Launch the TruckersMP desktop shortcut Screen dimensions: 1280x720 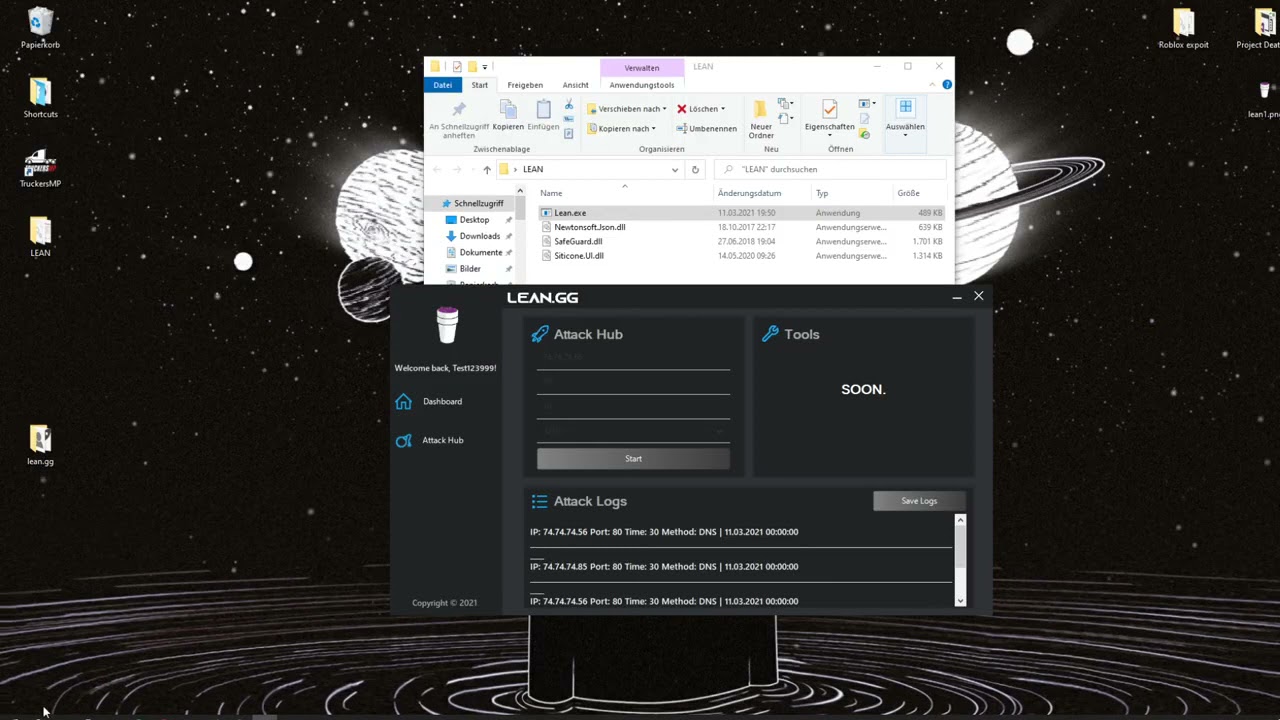40,168
